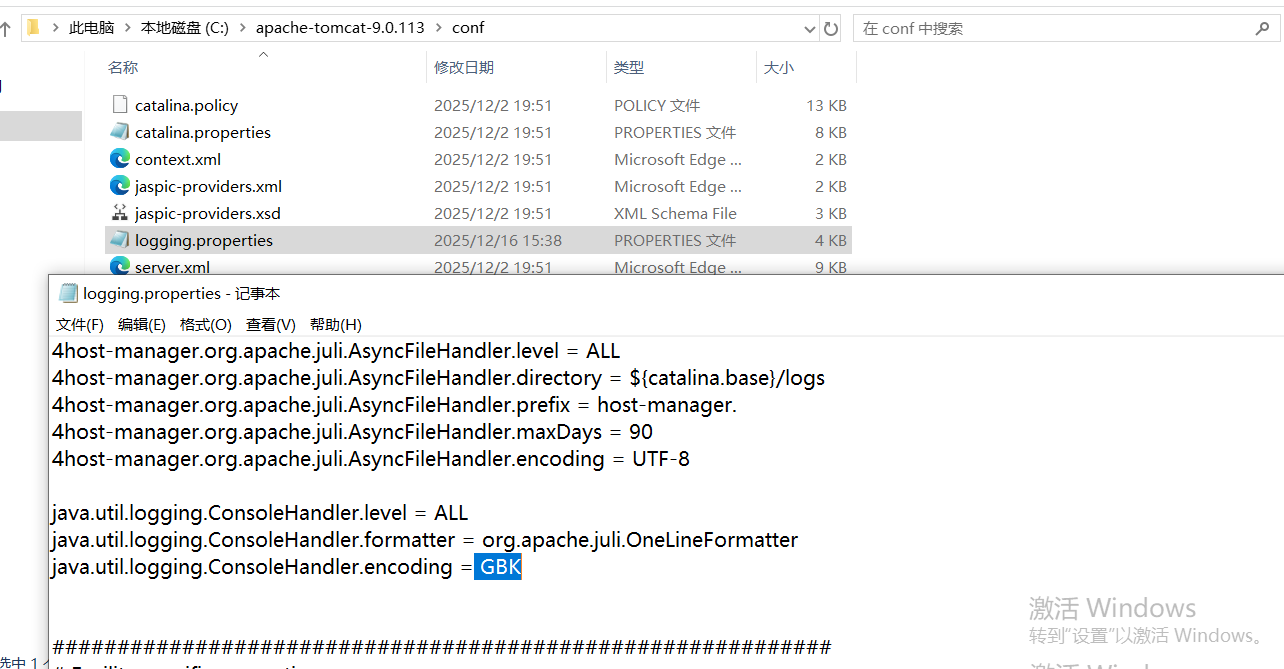Expand the chevron before 此电脑
This screenshot has width=1284, height=669.
pyautogui.click(x=55, y=28)
